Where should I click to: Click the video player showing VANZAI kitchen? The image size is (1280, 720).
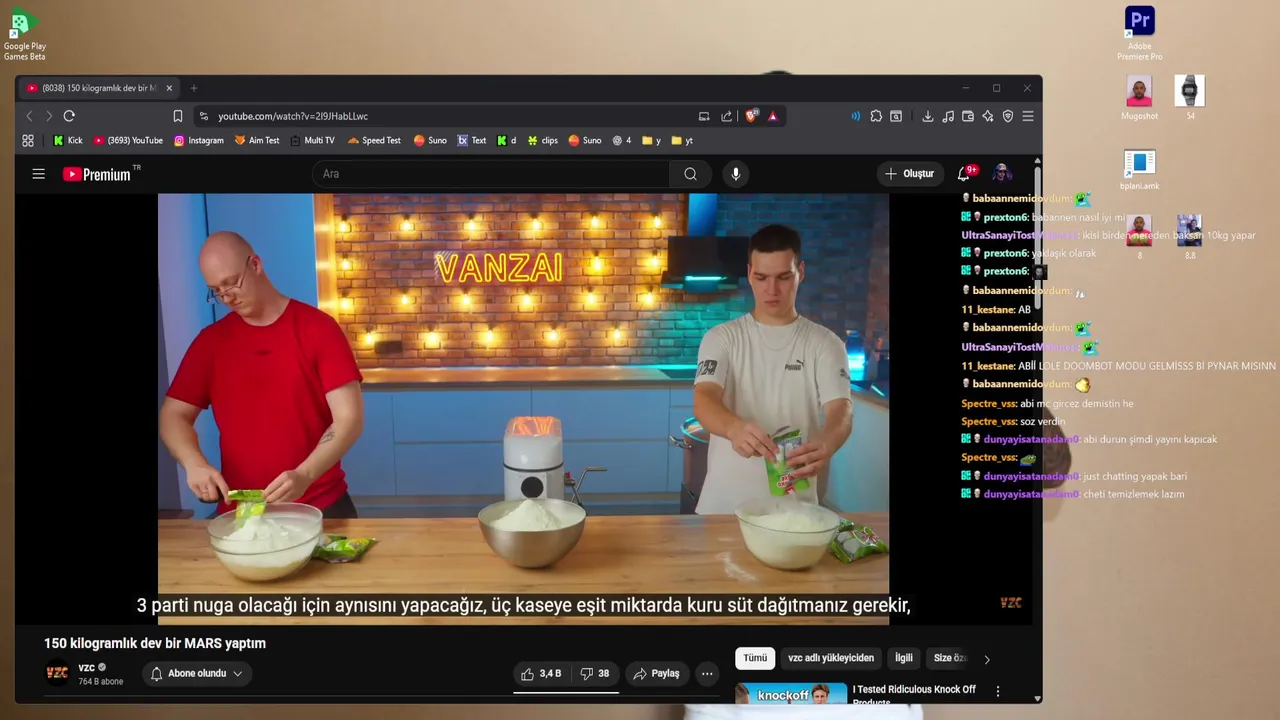[523, 409]
